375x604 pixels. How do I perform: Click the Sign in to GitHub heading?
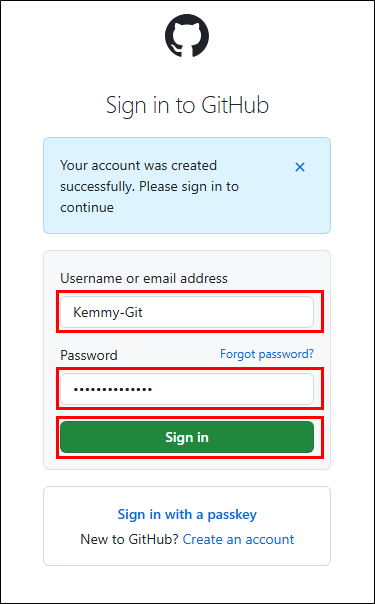tap(187, 105)
